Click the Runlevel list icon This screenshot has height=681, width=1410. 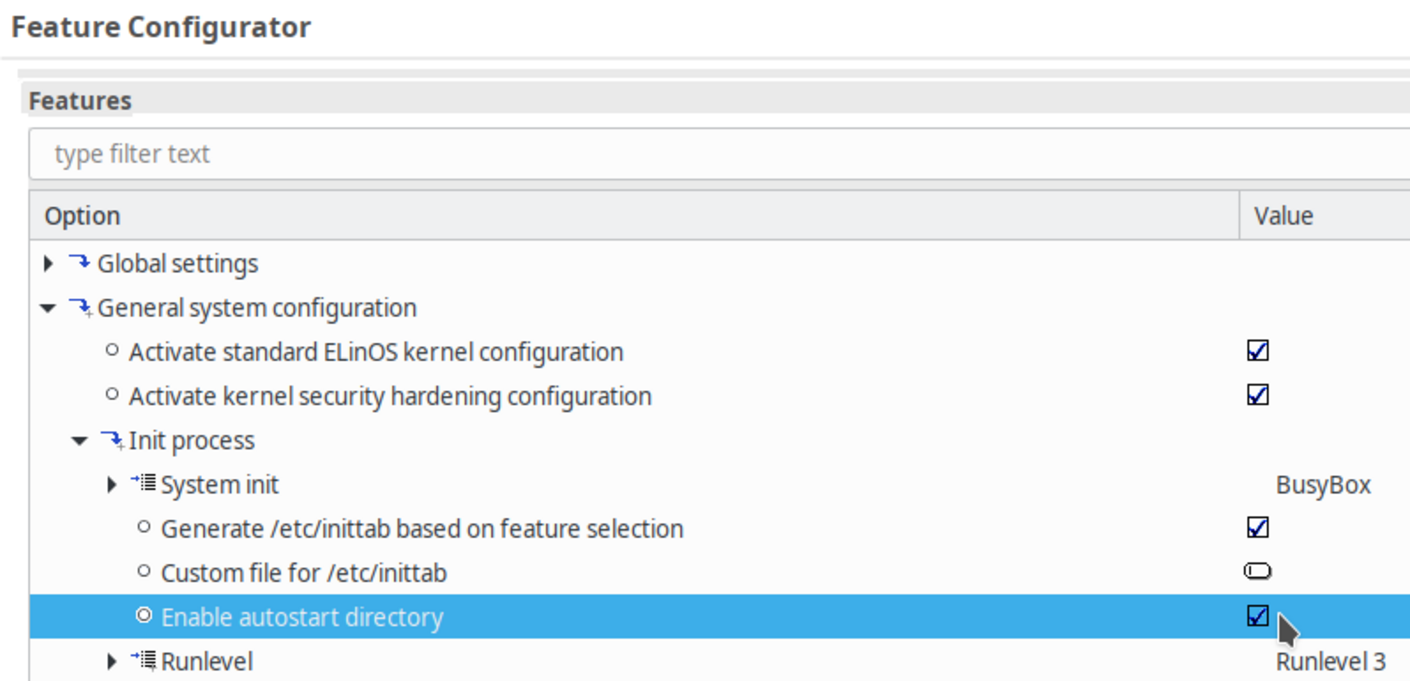(x=144, y=661)
